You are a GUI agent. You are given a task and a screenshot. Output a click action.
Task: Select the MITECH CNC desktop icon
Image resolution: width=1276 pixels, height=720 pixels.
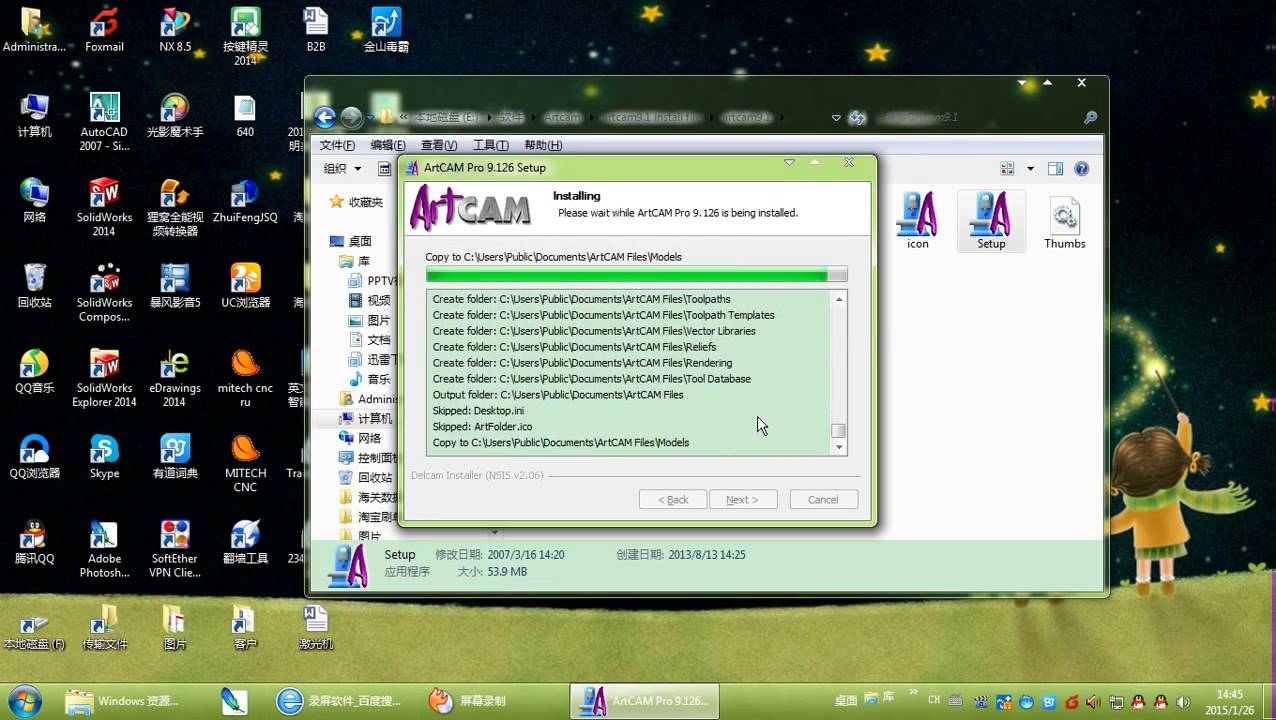click(245, 464)
